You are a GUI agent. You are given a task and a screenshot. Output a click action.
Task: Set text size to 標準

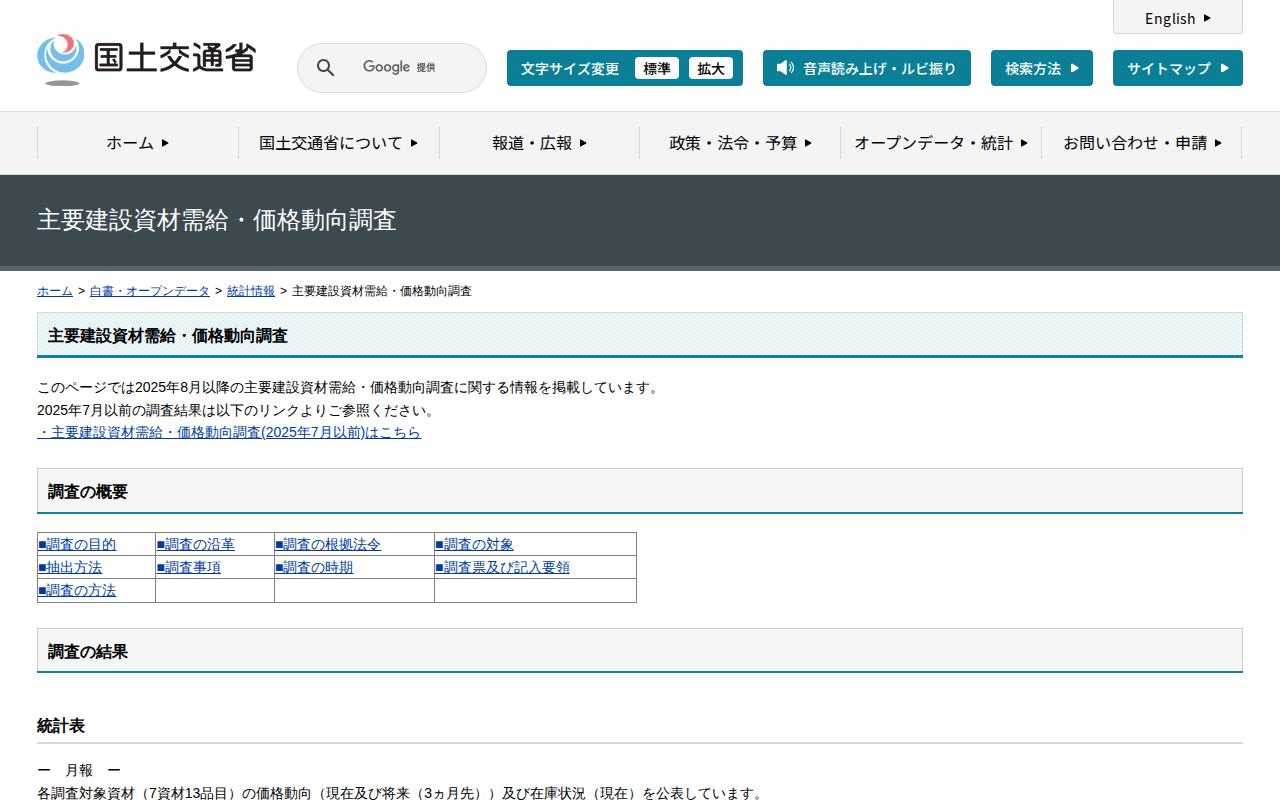pos(656,69)
